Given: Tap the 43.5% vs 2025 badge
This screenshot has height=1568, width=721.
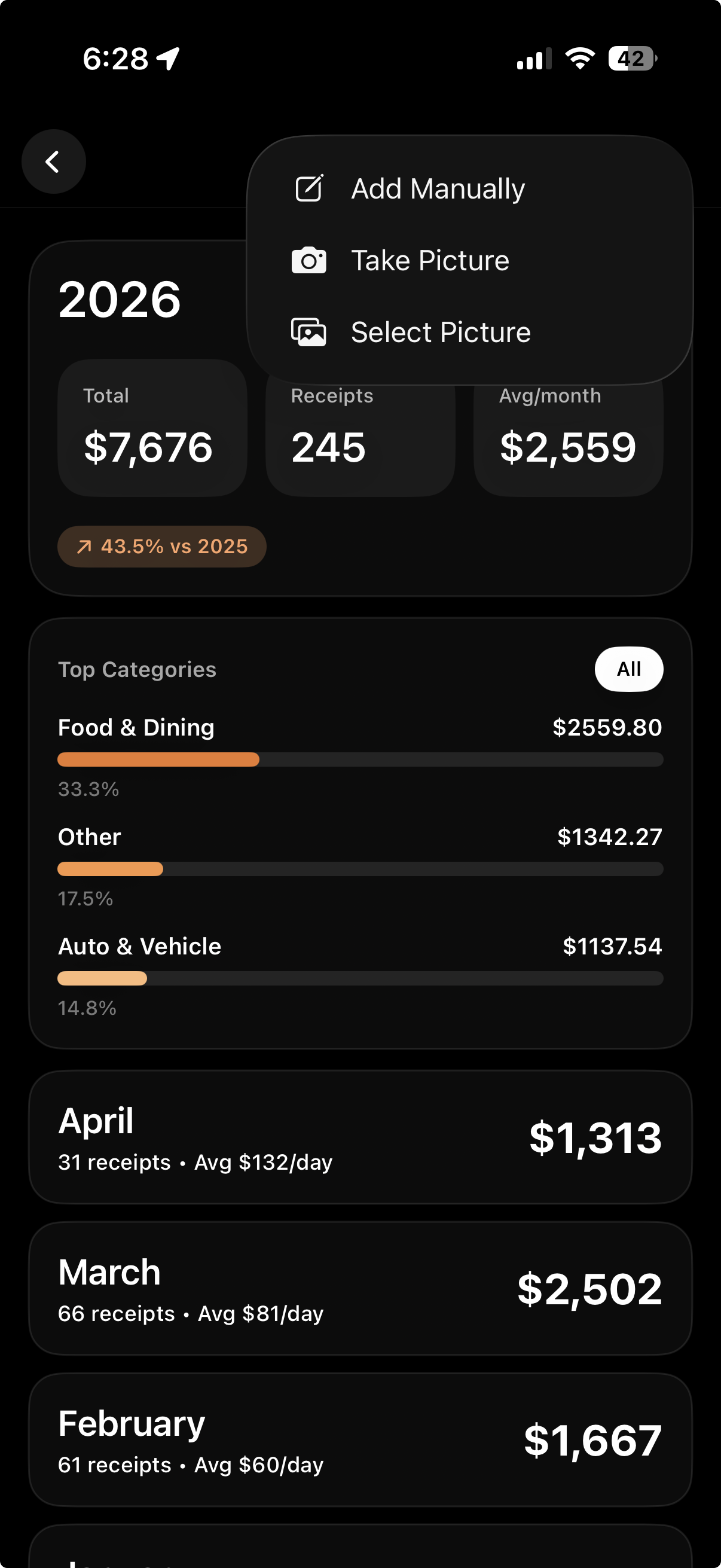Looking at the screenshot, I should tap(162, 547).
